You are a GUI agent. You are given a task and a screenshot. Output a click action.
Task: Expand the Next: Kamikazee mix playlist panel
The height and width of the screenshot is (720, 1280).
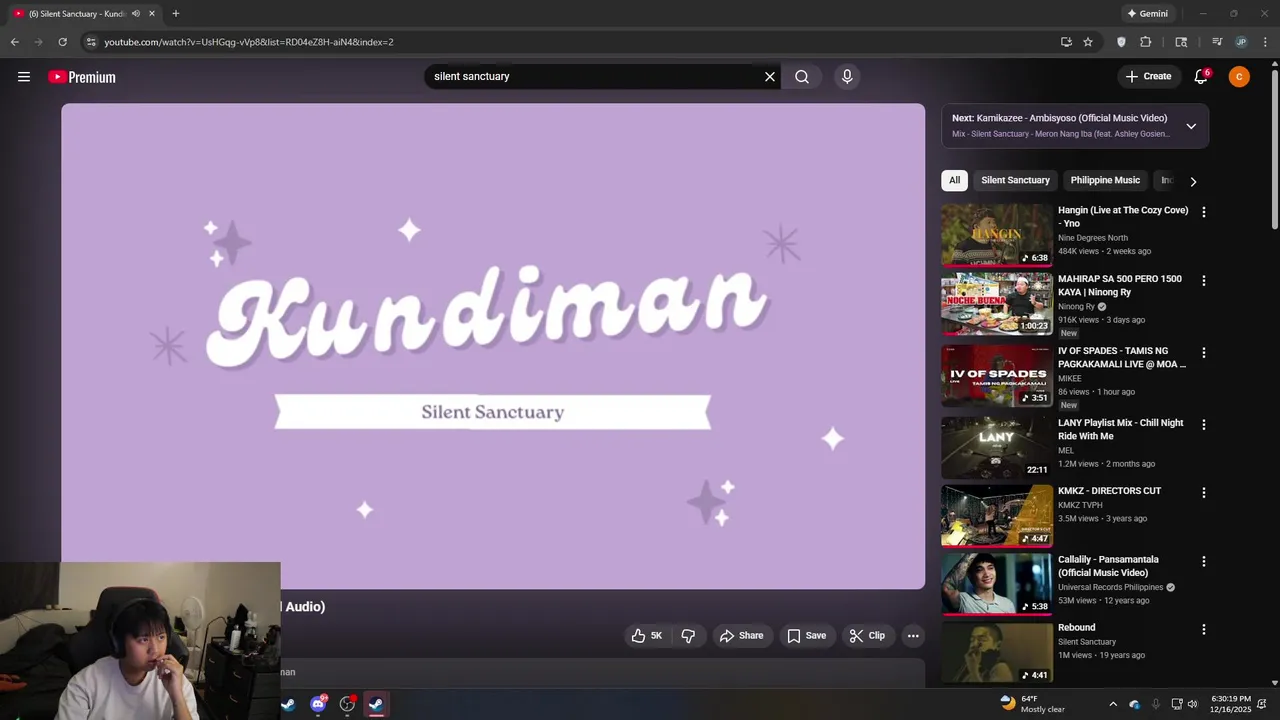click(x=1191, y=126)
